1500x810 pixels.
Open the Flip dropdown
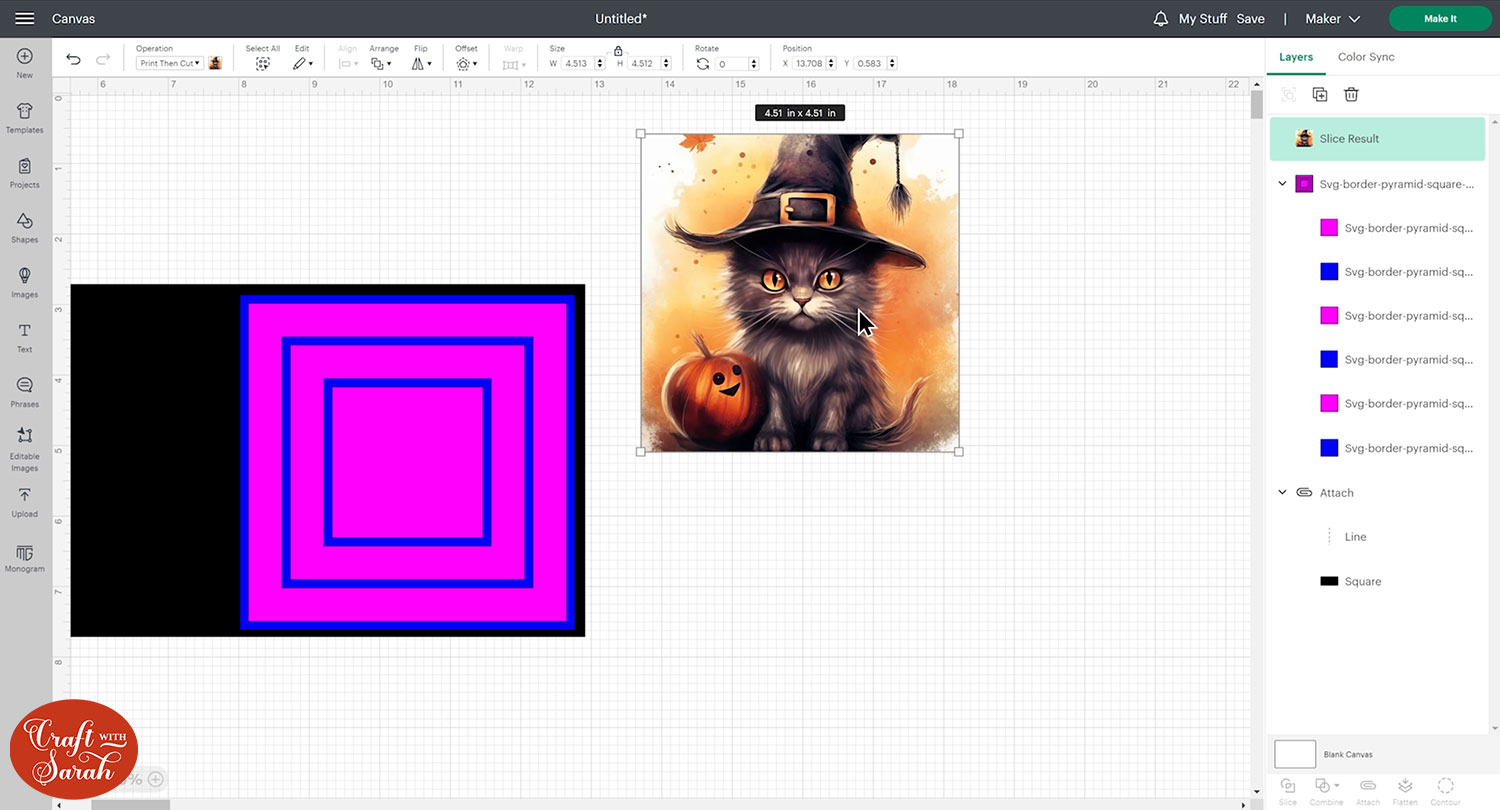click(422, 63)
